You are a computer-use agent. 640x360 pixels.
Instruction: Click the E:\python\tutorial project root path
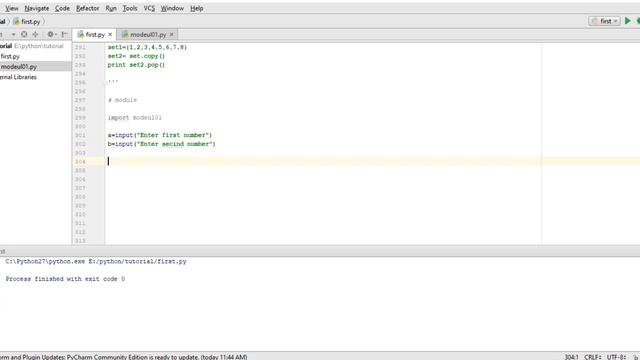pos(39,46)
